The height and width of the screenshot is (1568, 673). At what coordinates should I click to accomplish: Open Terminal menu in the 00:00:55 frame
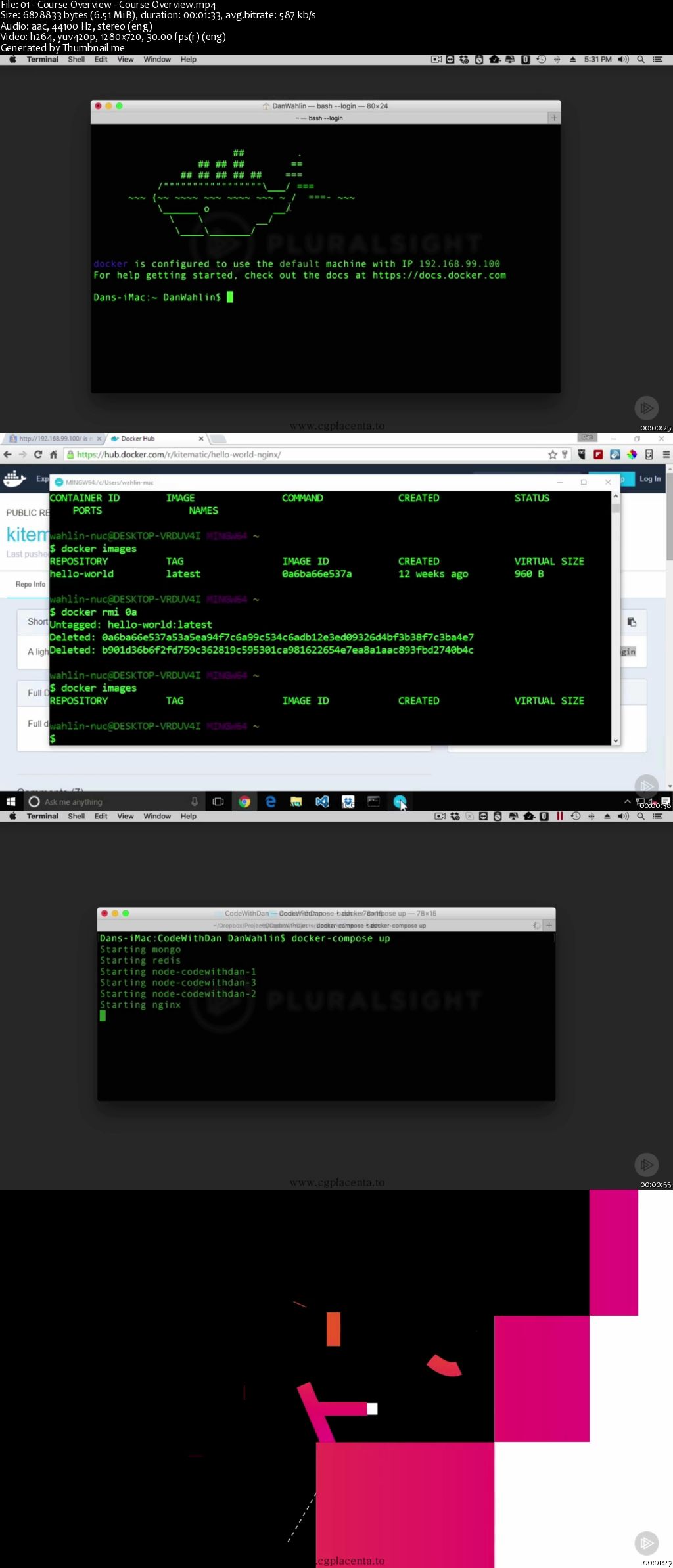coord(43,817)
